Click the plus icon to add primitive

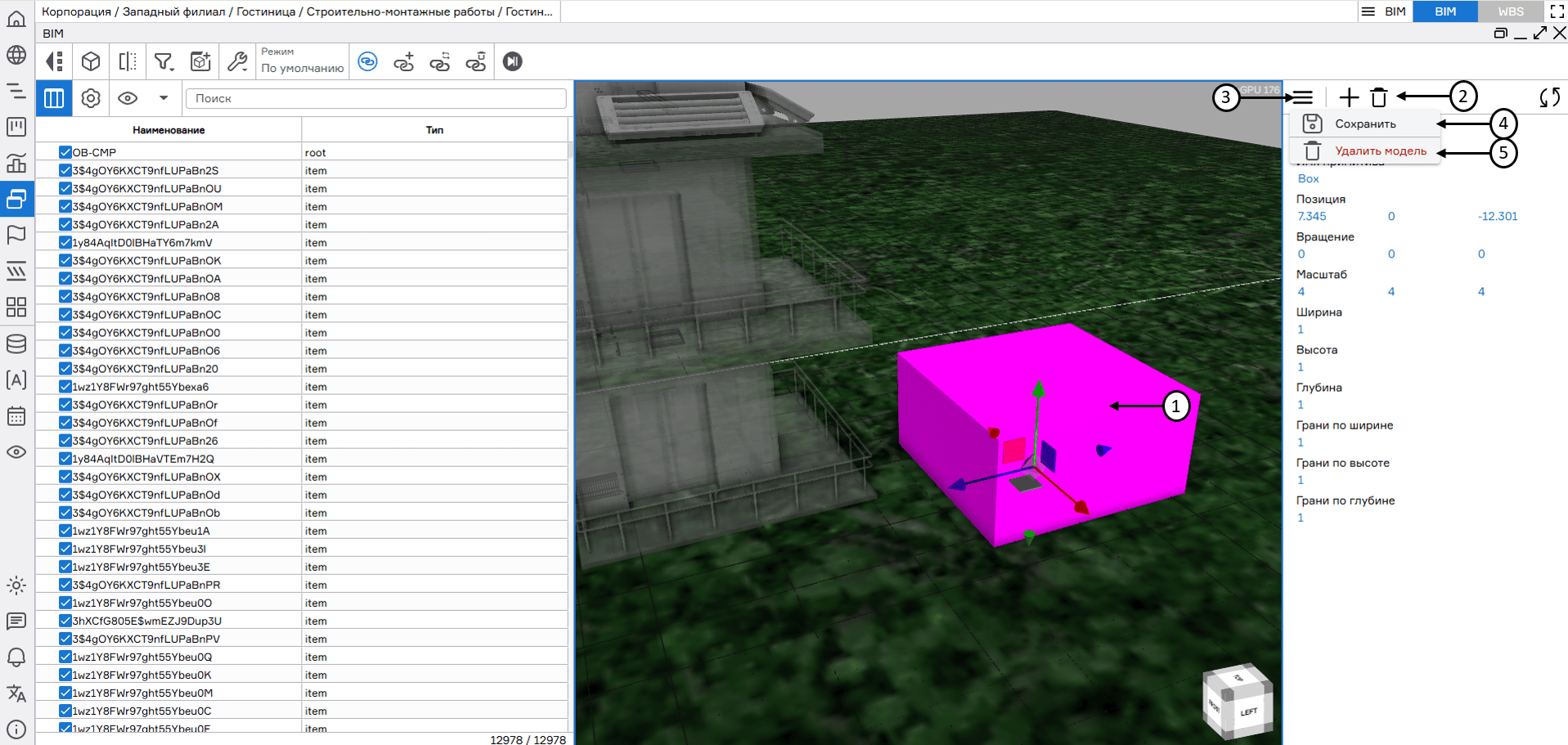click(1349, 97)
